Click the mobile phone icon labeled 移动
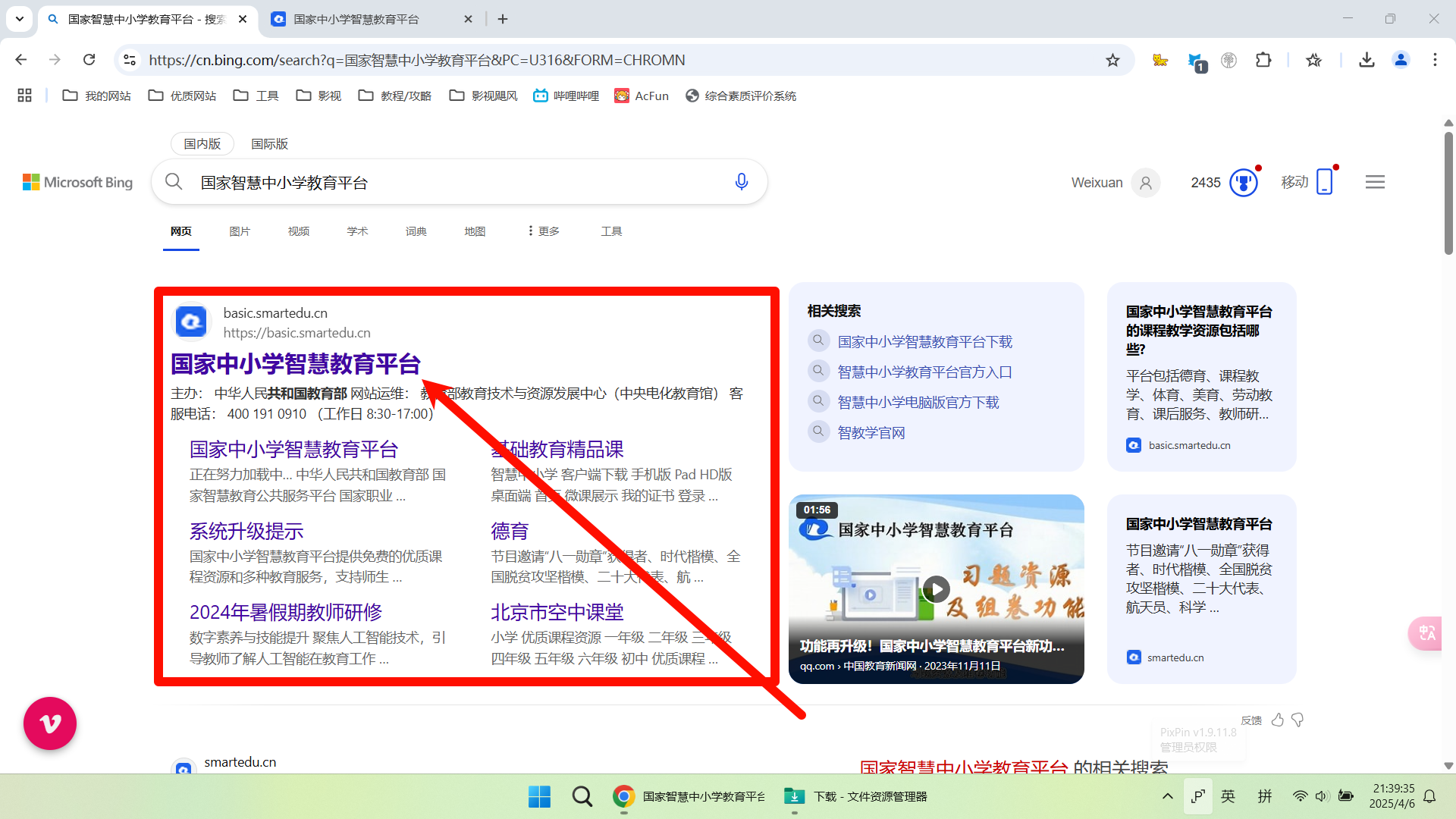 [1324, 182]
